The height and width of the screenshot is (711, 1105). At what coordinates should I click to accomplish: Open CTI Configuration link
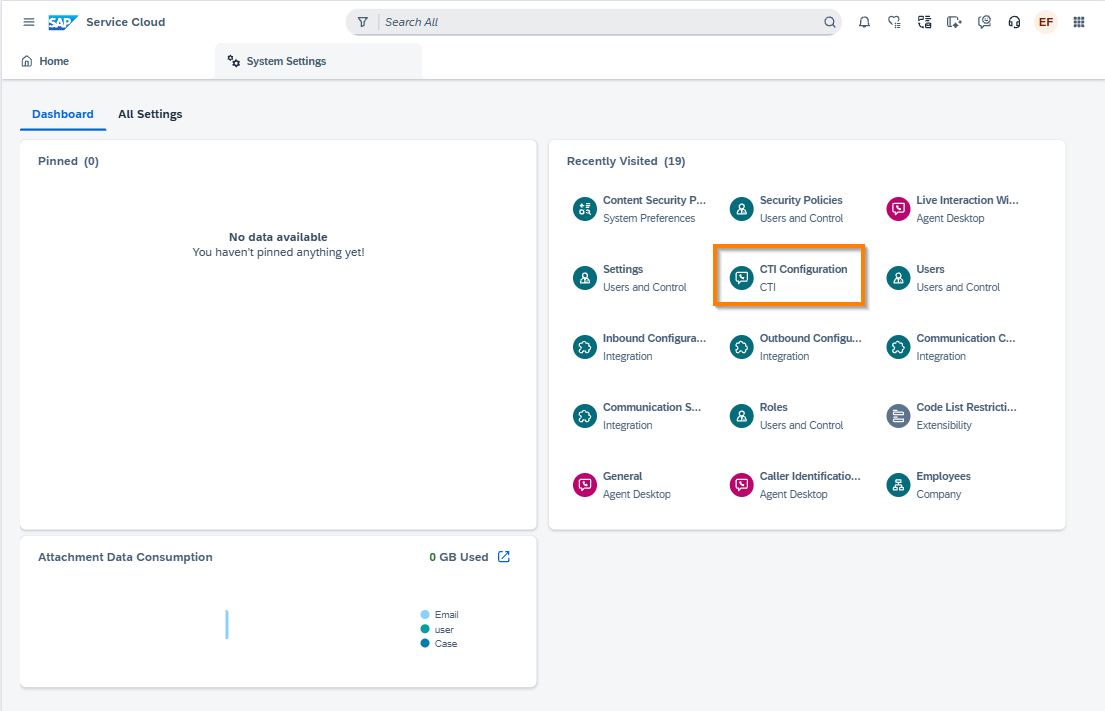[803, 269]
